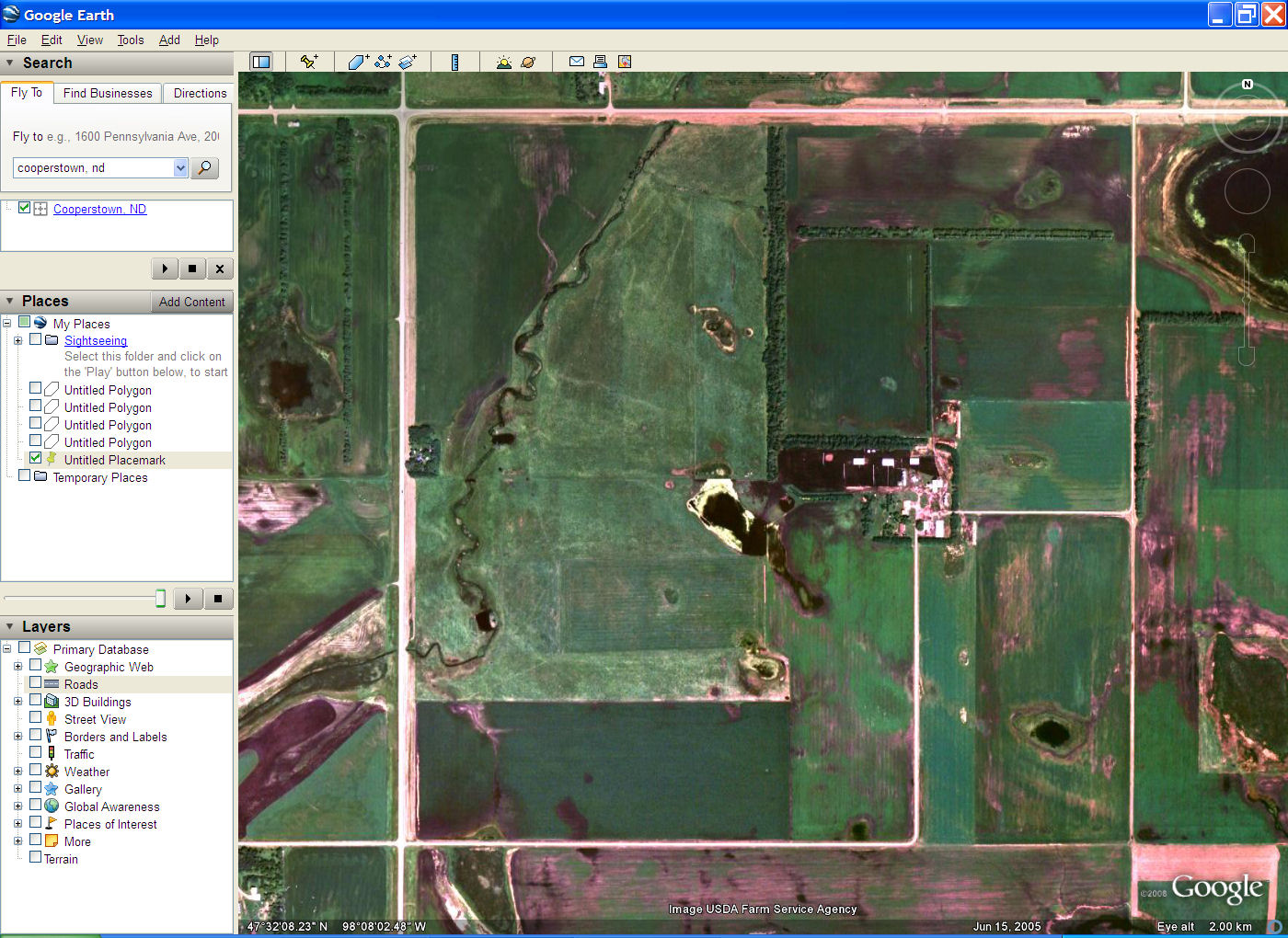Switch to Find Businesses tab
The width and height of the screenshot is (1288, 938).
click(x=108, y=93)
